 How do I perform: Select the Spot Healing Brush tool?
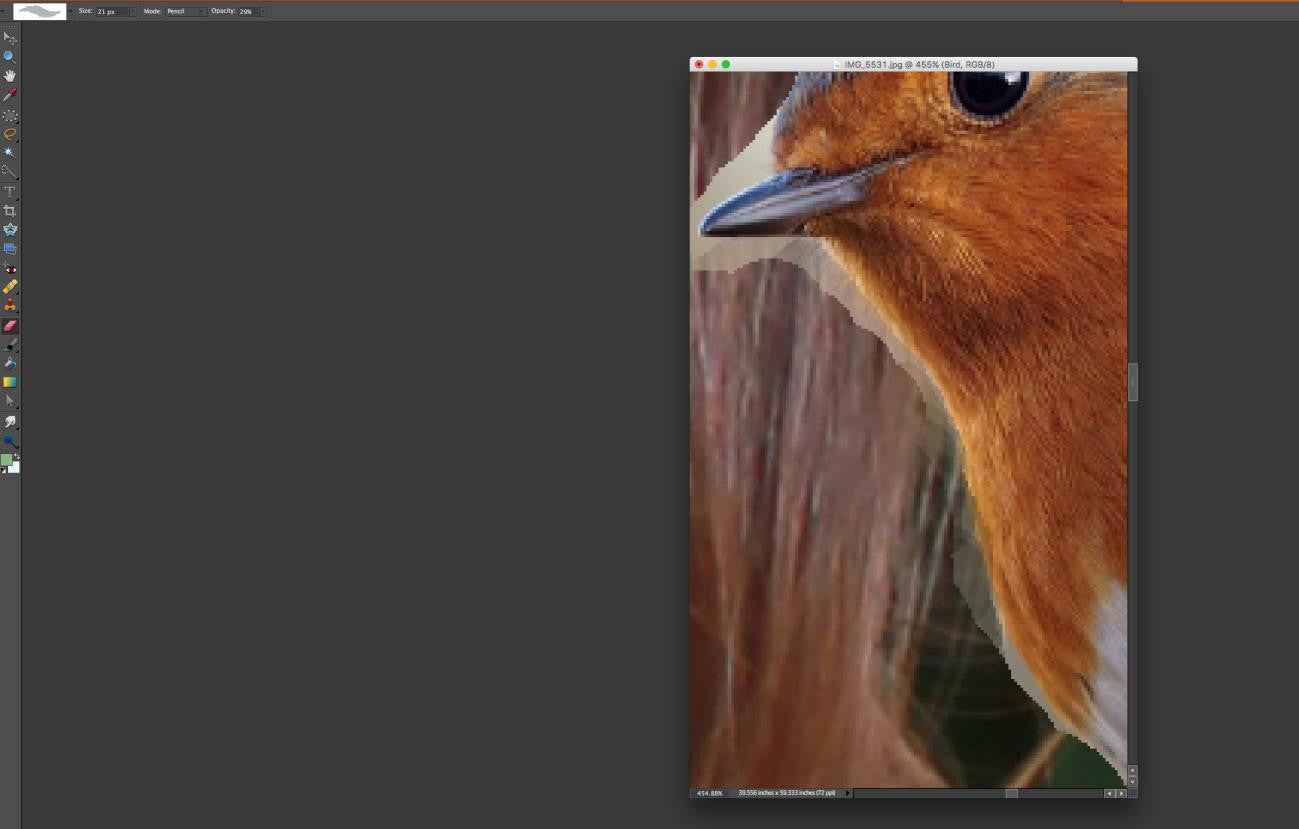coord(10,286)
